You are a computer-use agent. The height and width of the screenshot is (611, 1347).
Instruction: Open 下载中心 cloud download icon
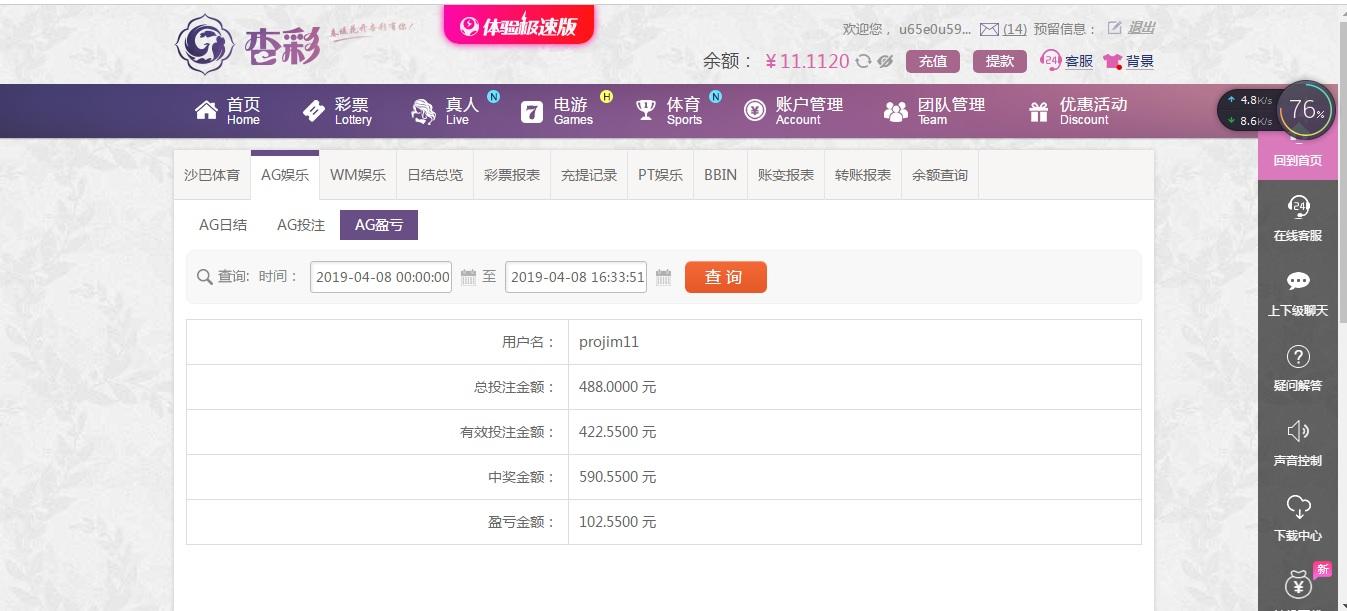point(1298,506)
